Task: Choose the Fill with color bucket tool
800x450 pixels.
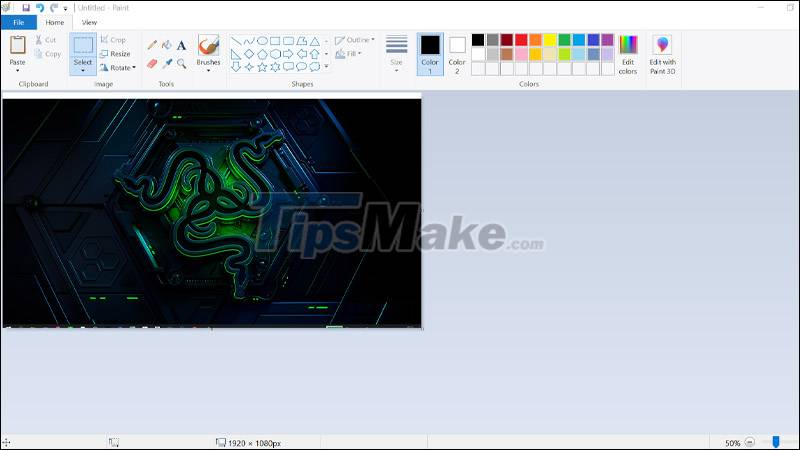Action: [167, 45]
